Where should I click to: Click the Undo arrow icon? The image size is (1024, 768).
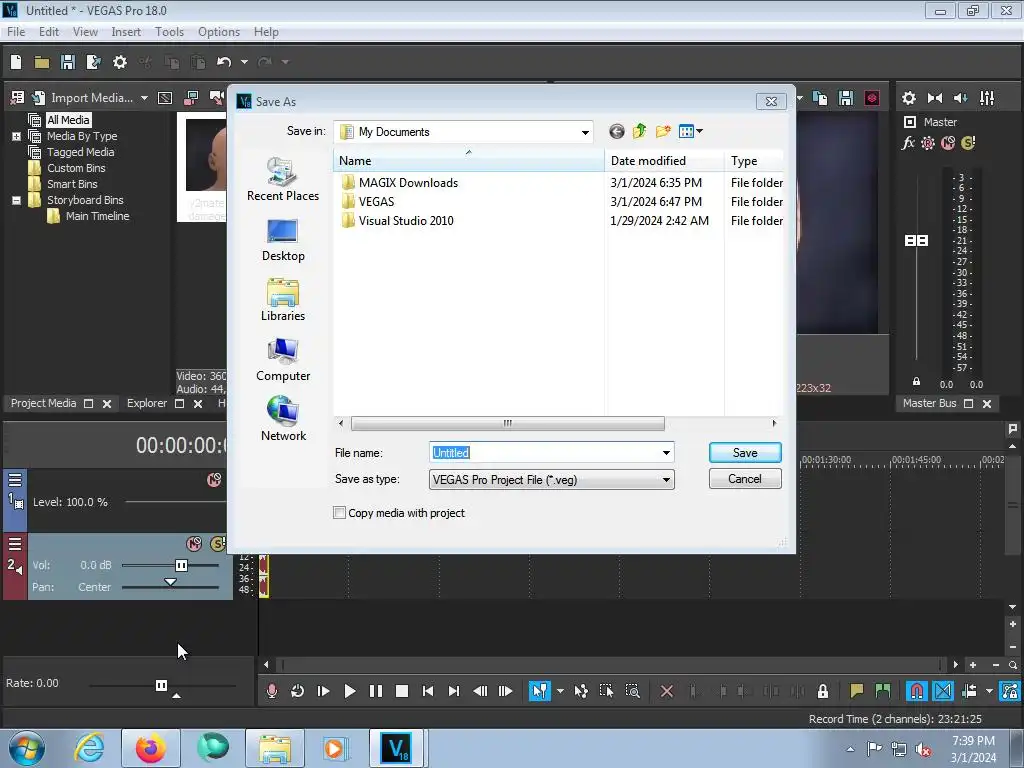224,62
